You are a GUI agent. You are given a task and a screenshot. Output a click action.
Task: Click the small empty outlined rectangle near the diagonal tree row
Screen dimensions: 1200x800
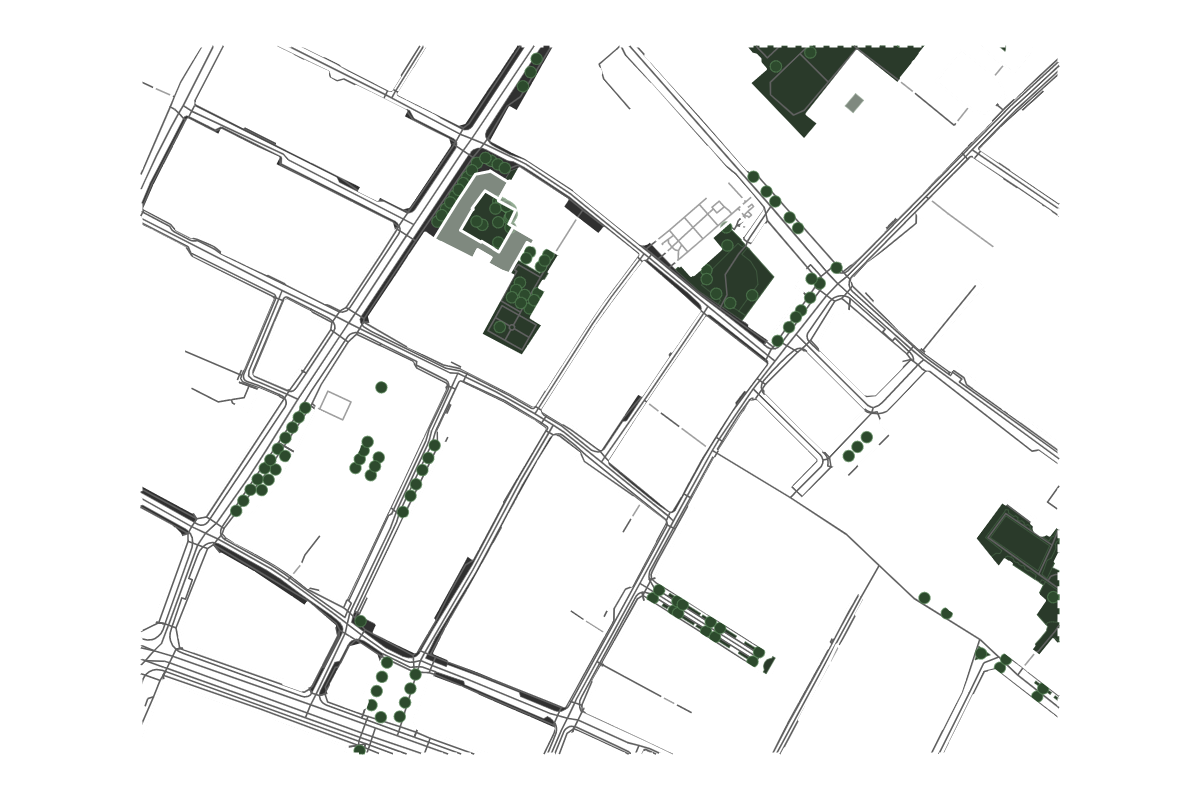tap(335, 405)
